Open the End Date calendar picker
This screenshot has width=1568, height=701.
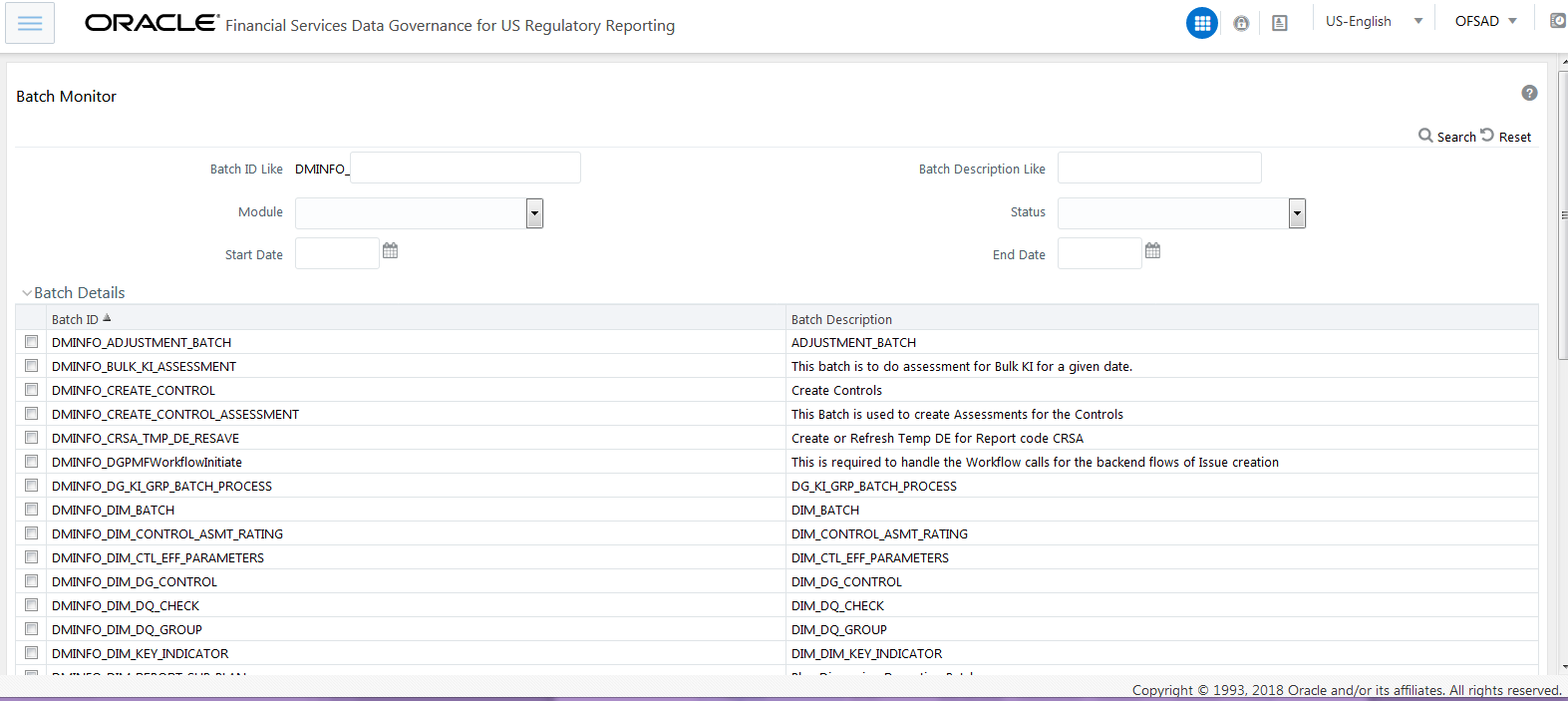click(x=1152, y=250)
